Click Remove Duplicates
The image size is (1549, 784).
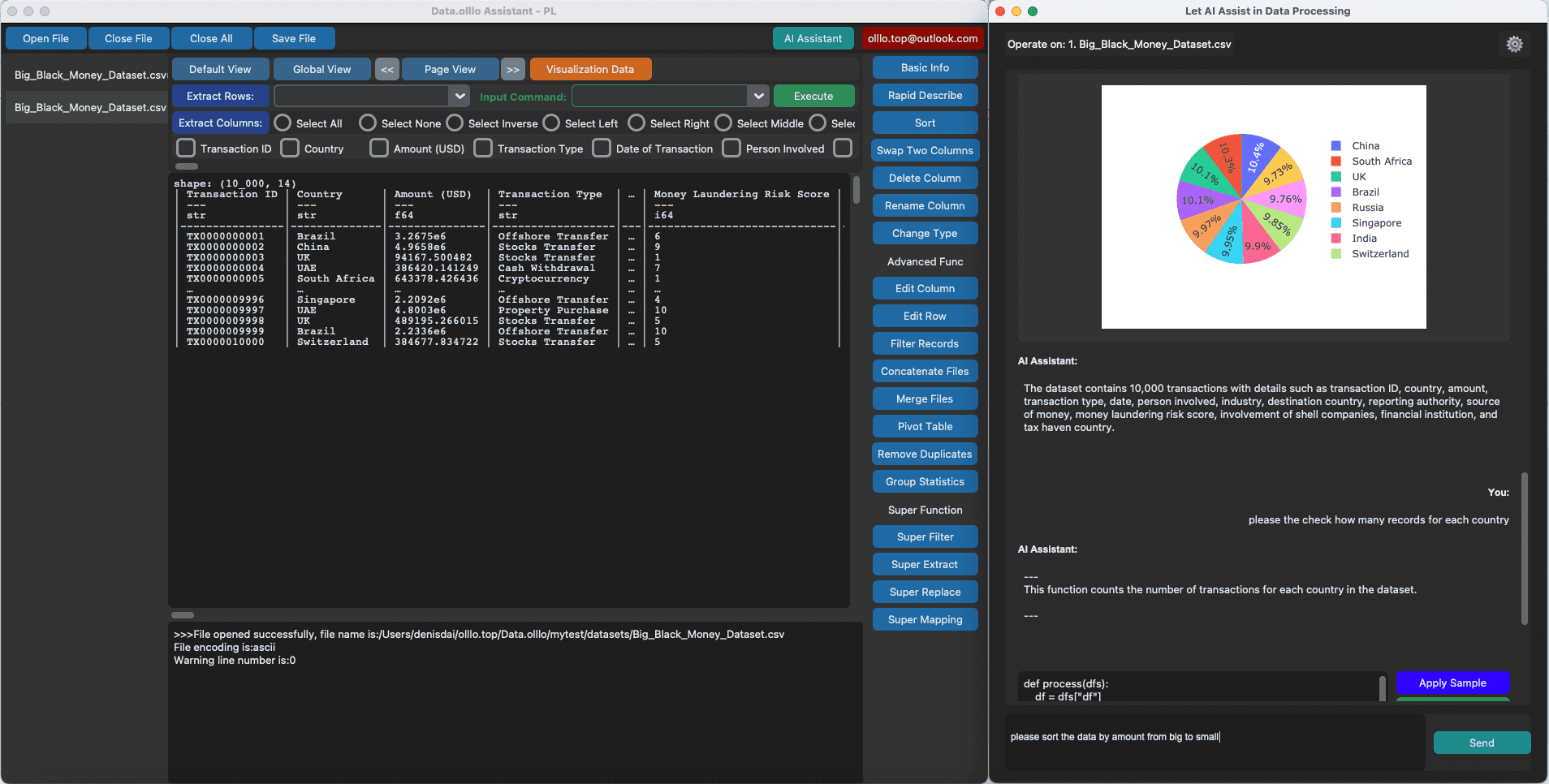click(x=924, y=454)
